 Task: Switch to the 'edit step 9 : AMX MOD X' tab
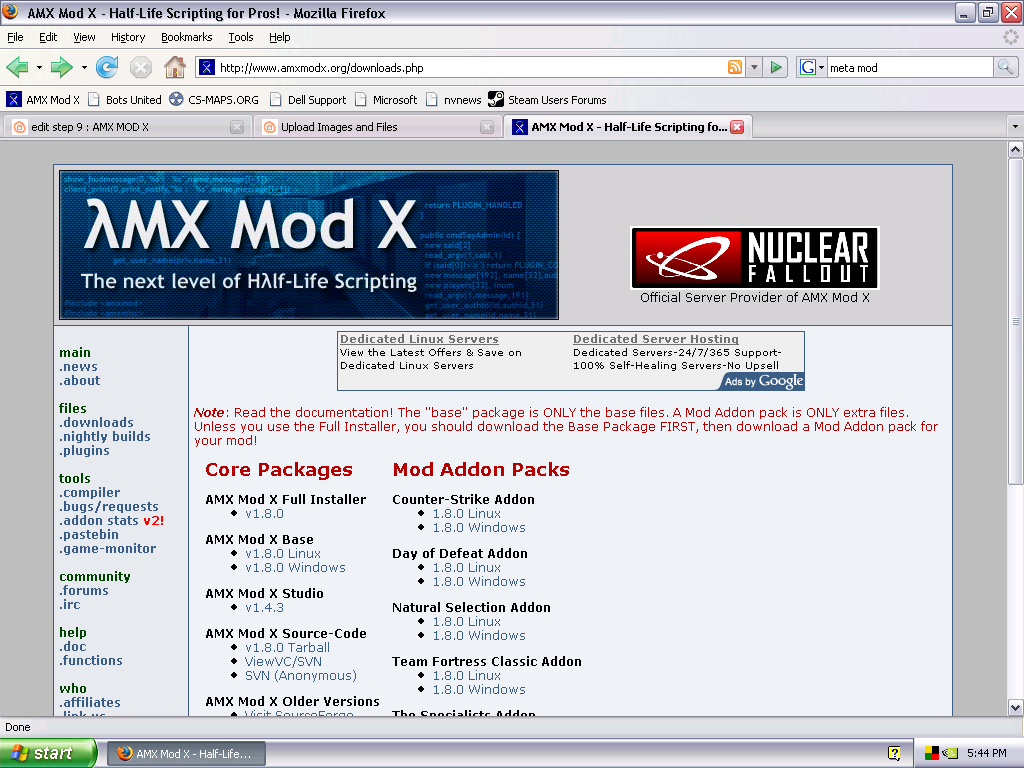pyautogui.click(x=127, y=127)
